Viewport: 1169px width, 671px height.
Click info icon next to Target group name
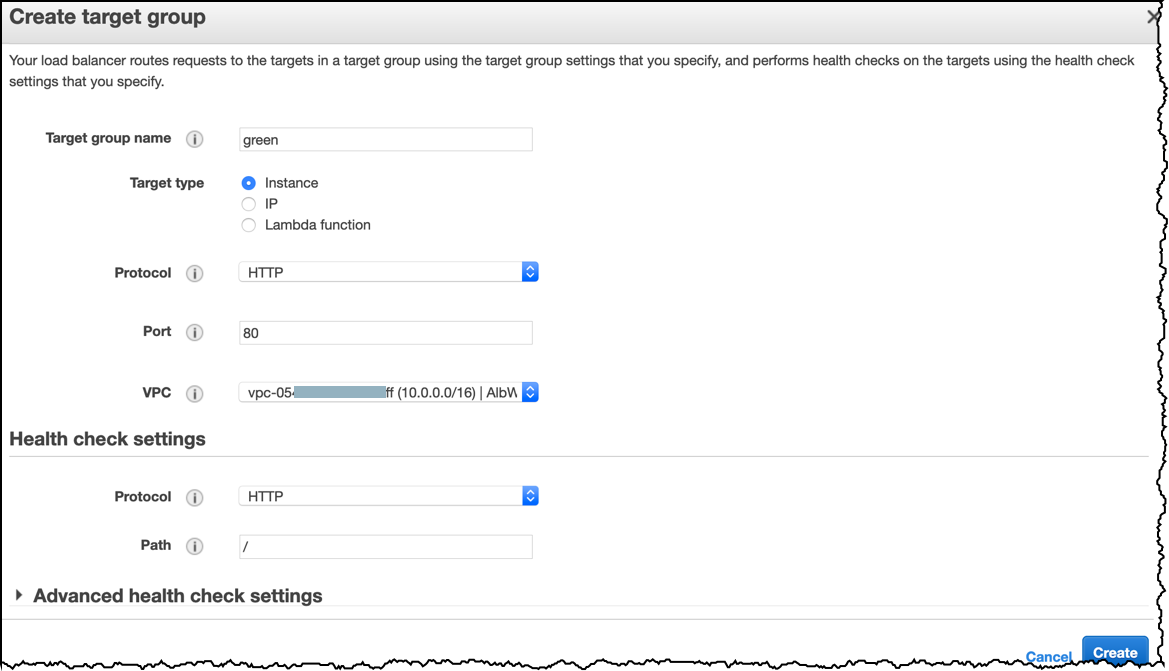(195, 139)
